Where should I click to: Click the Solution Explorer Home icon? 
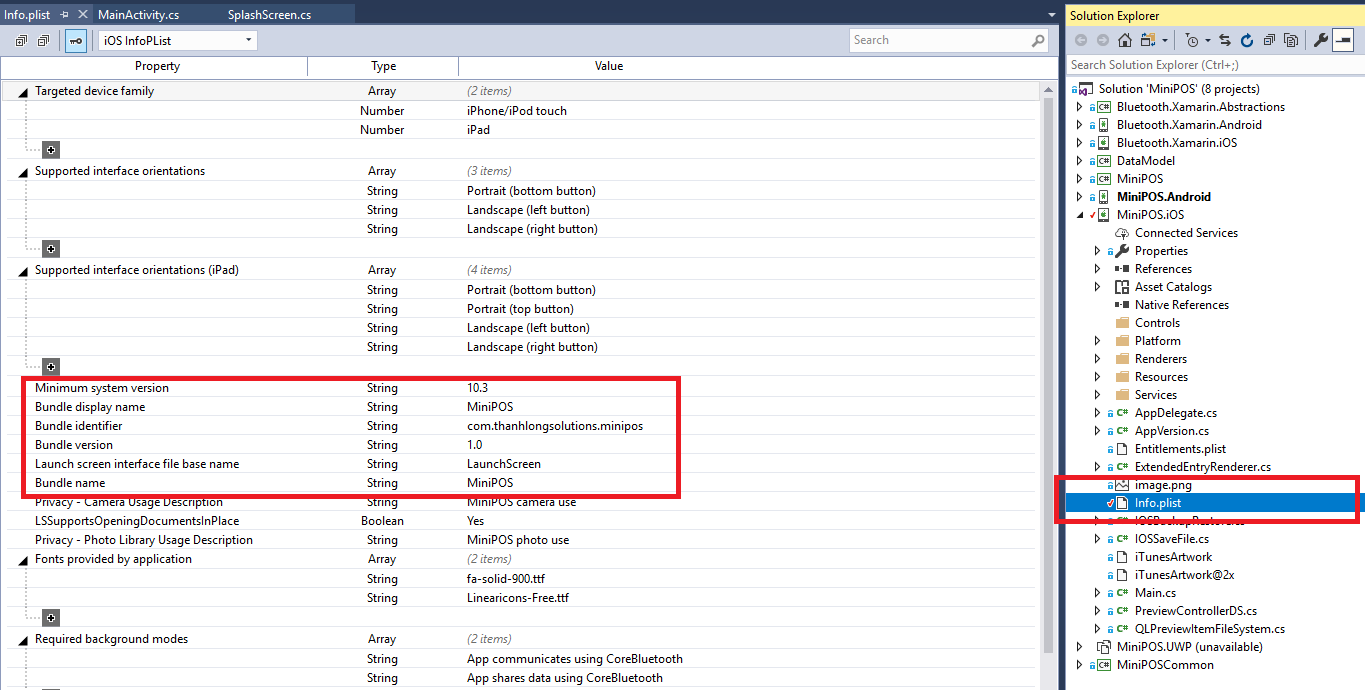coord(1125,40)
